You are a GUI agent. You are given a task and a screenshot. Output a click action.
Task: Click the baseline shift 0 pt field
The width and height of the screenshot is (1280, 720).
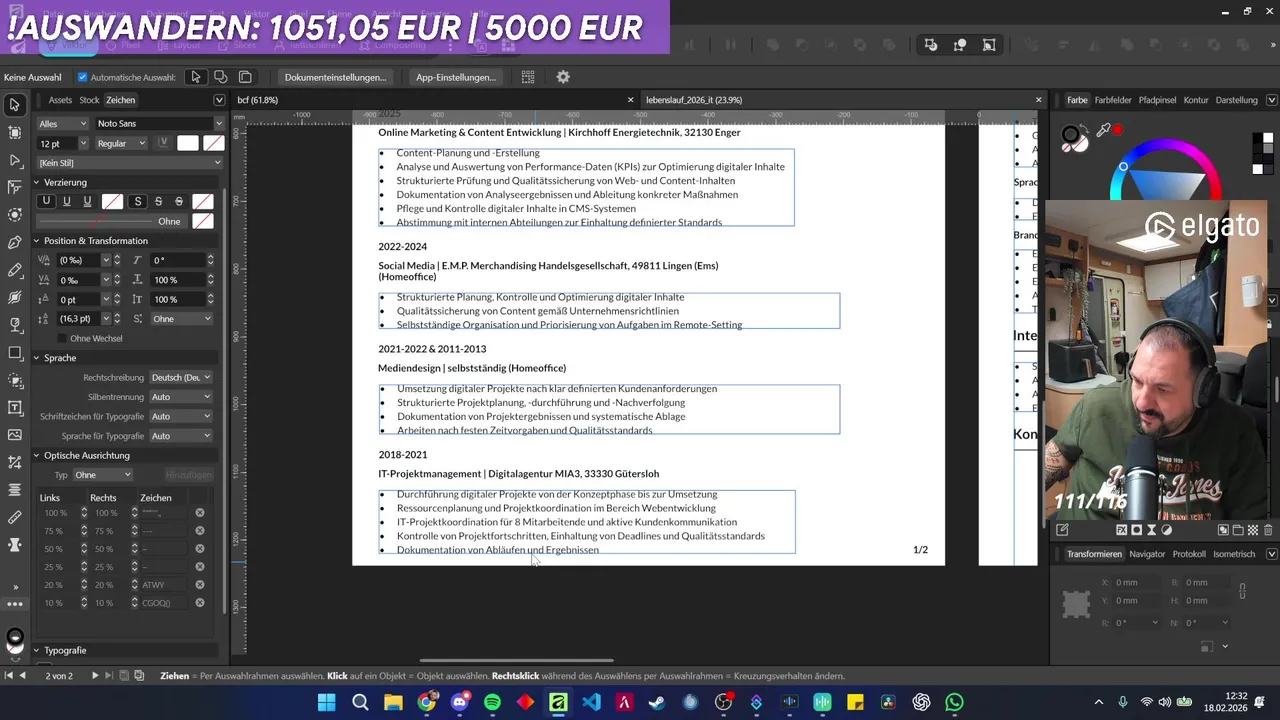(x=78, y=299)
